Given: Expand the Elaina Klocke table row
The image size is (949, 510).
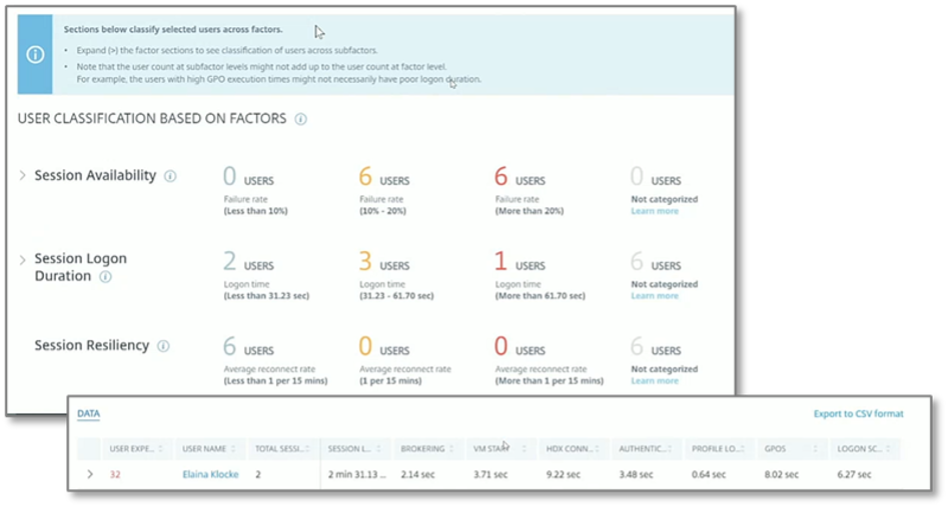Looking at the screenshot, I should [x=90, y=474].
